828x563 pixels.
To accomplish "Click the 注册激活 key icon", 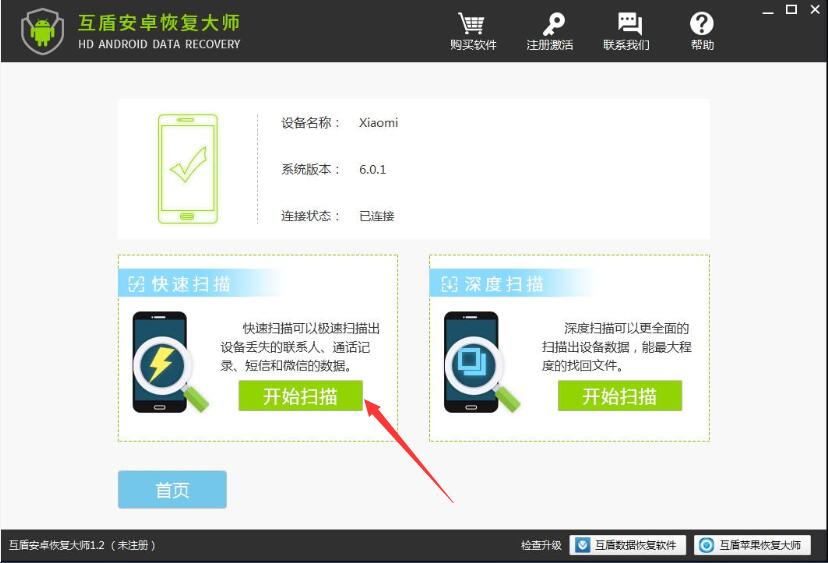I will tap(553, 24).
